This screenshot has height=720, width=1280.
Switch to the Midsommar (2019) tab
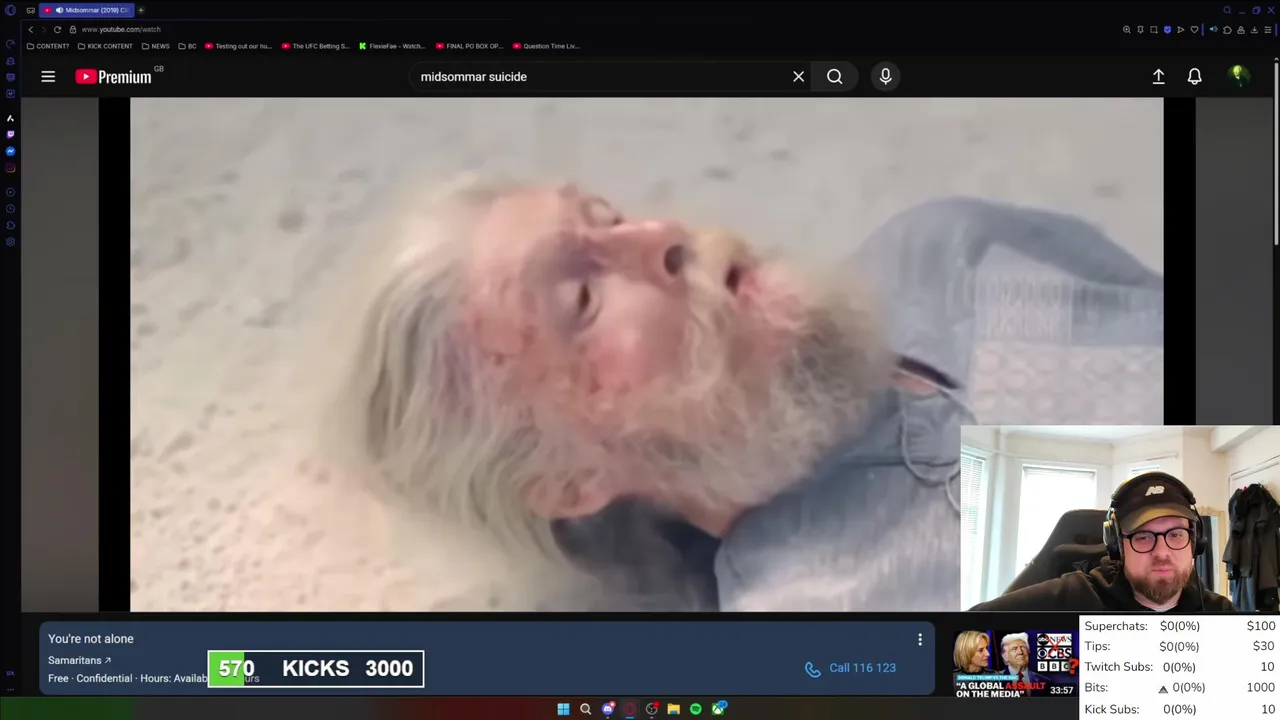click(86, 10)
